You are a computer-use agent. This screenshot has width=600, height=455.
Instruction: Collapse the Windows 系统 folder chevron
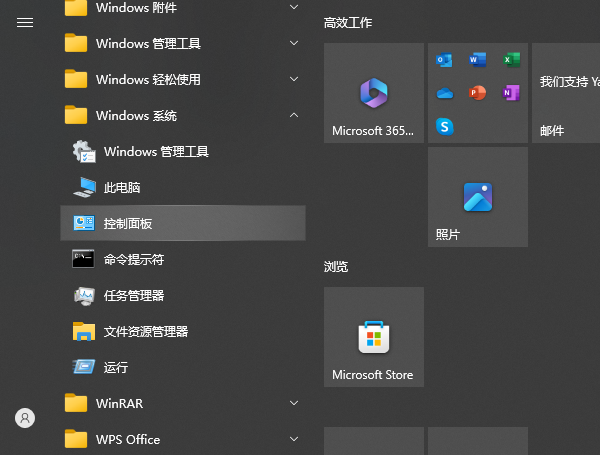point(294,115)
